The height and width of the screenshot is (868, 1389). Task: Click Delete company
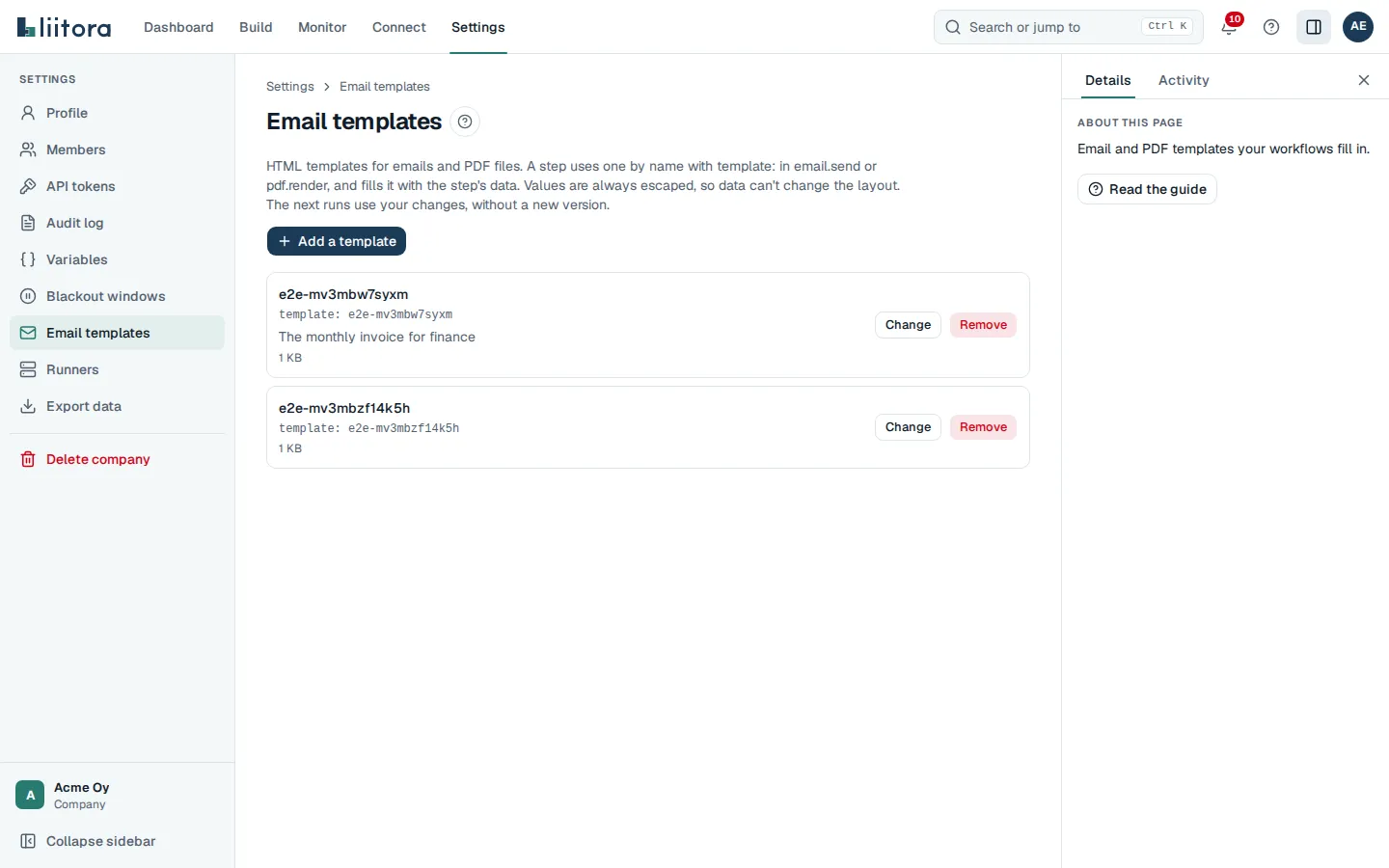tap(117, 459)
